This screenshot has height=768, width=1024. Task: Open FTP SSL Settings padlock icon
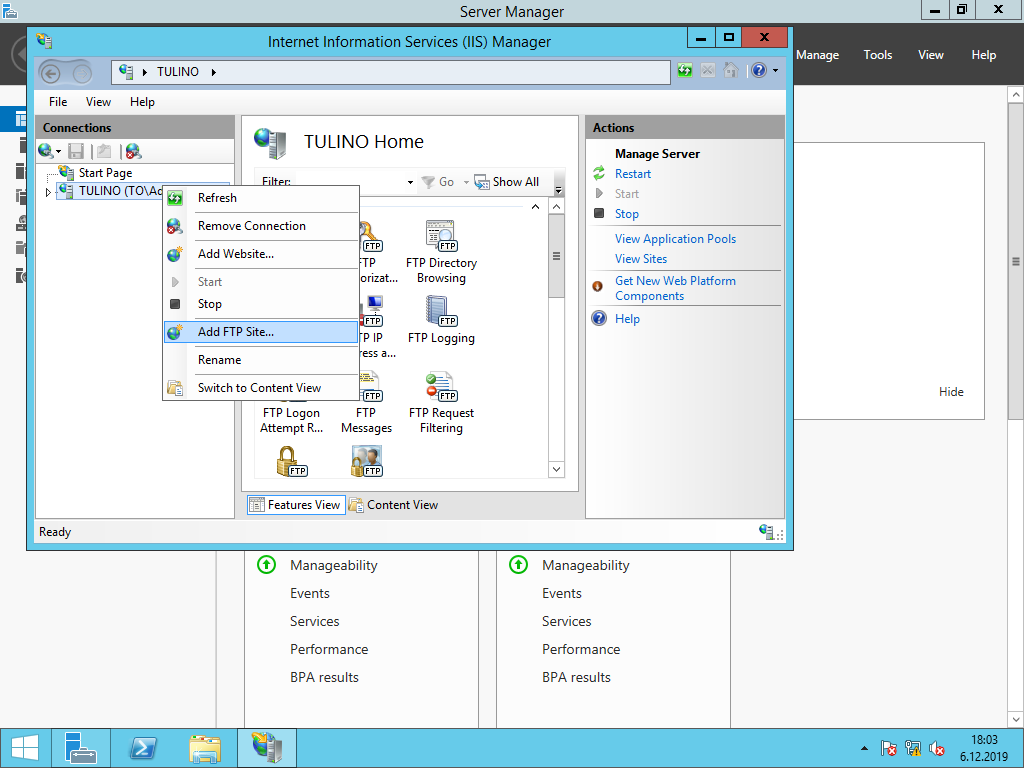(x=291, y=461)
